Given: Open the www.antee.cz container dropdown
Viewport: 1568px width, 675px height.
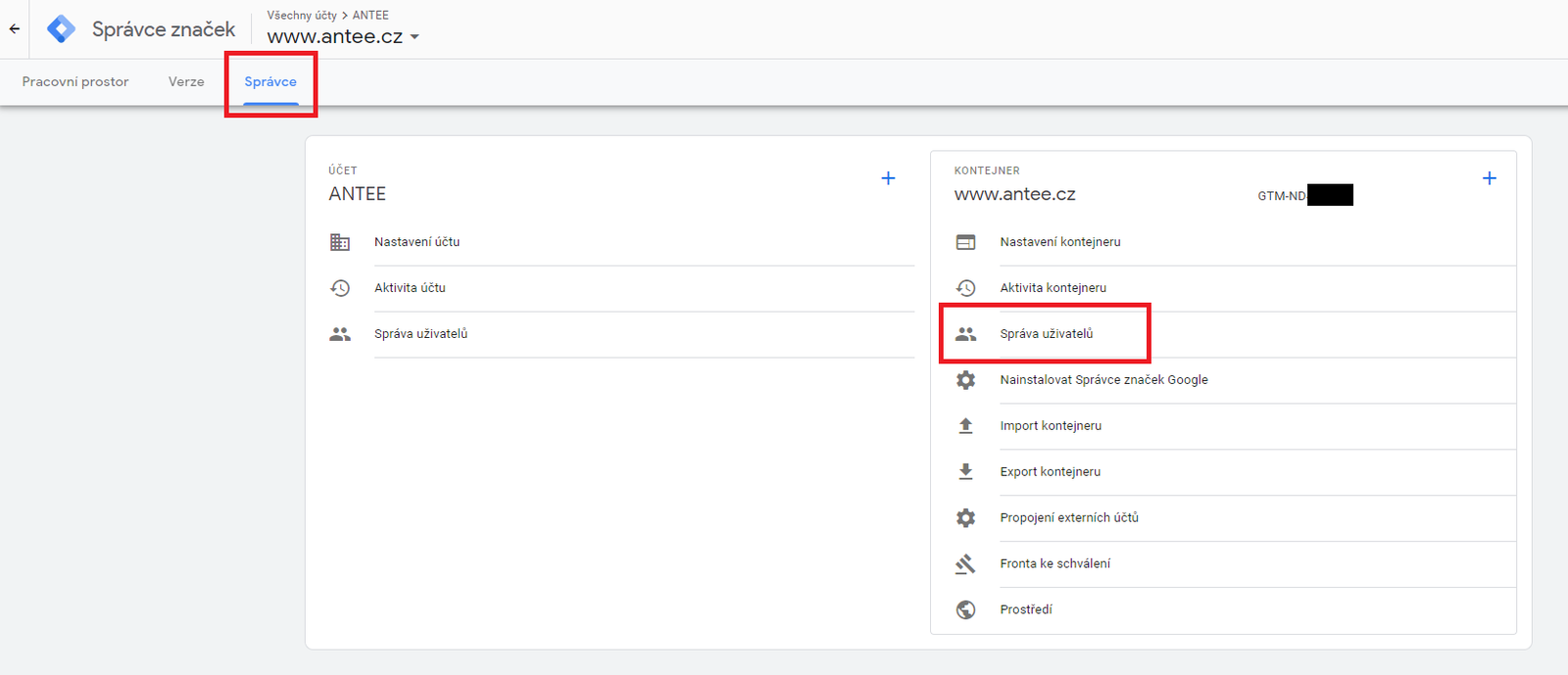Looking at the screenshot, I should [x=343, y=36].
